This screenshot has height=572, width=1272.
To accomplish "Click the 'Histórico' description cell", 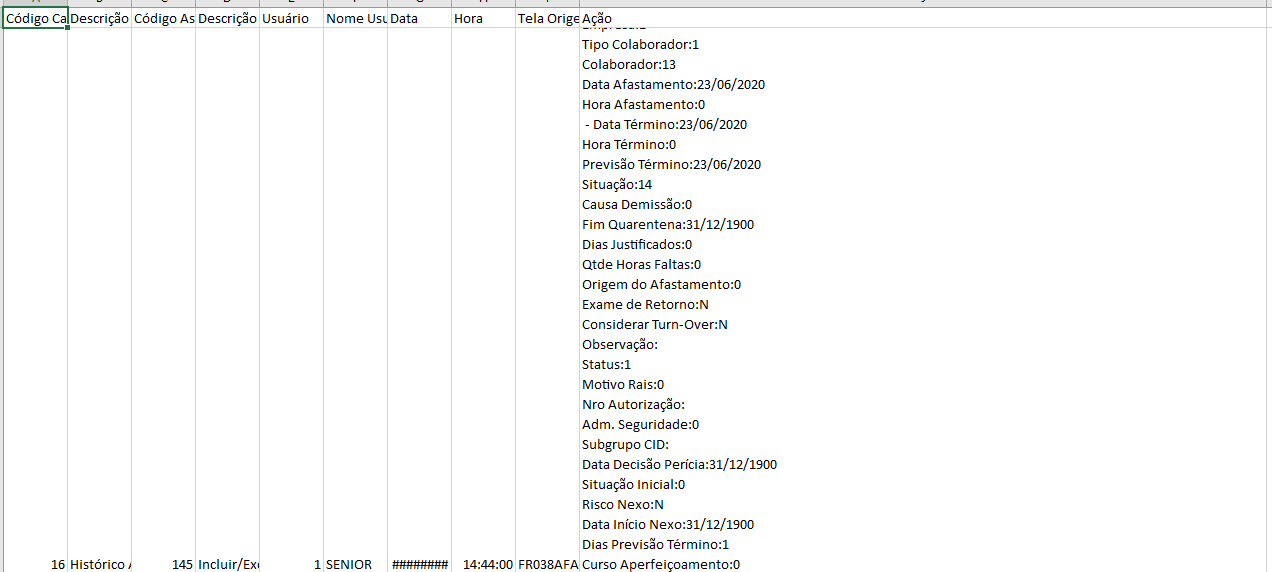I will pyautogui.click(x=99, y=564).
